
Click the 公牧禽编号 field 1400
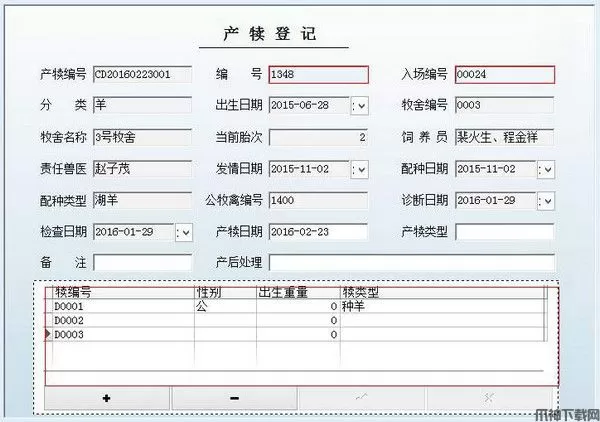318,200
